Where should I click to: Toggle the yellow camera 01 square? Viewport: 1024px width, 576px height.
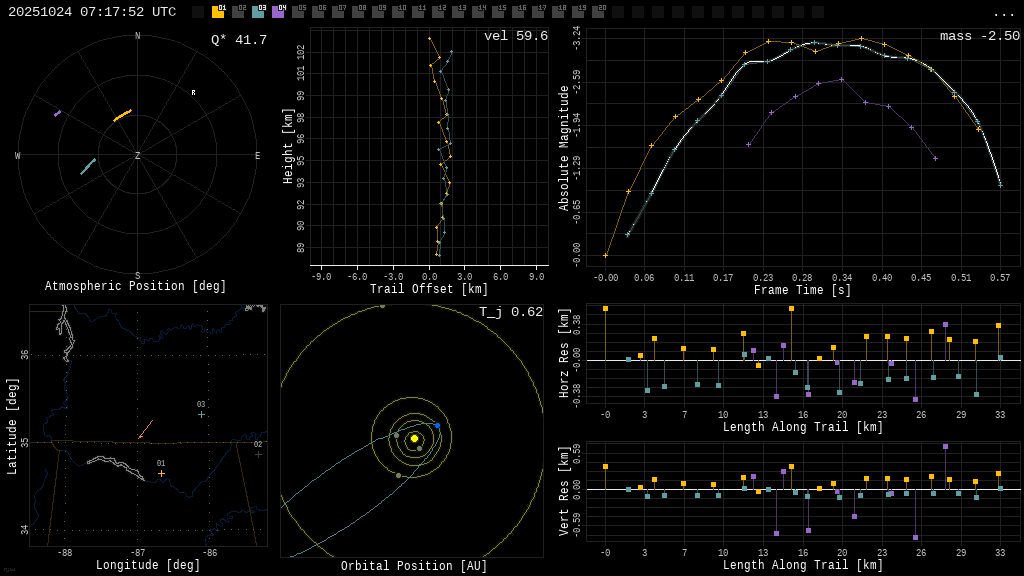tap(218, 12)
